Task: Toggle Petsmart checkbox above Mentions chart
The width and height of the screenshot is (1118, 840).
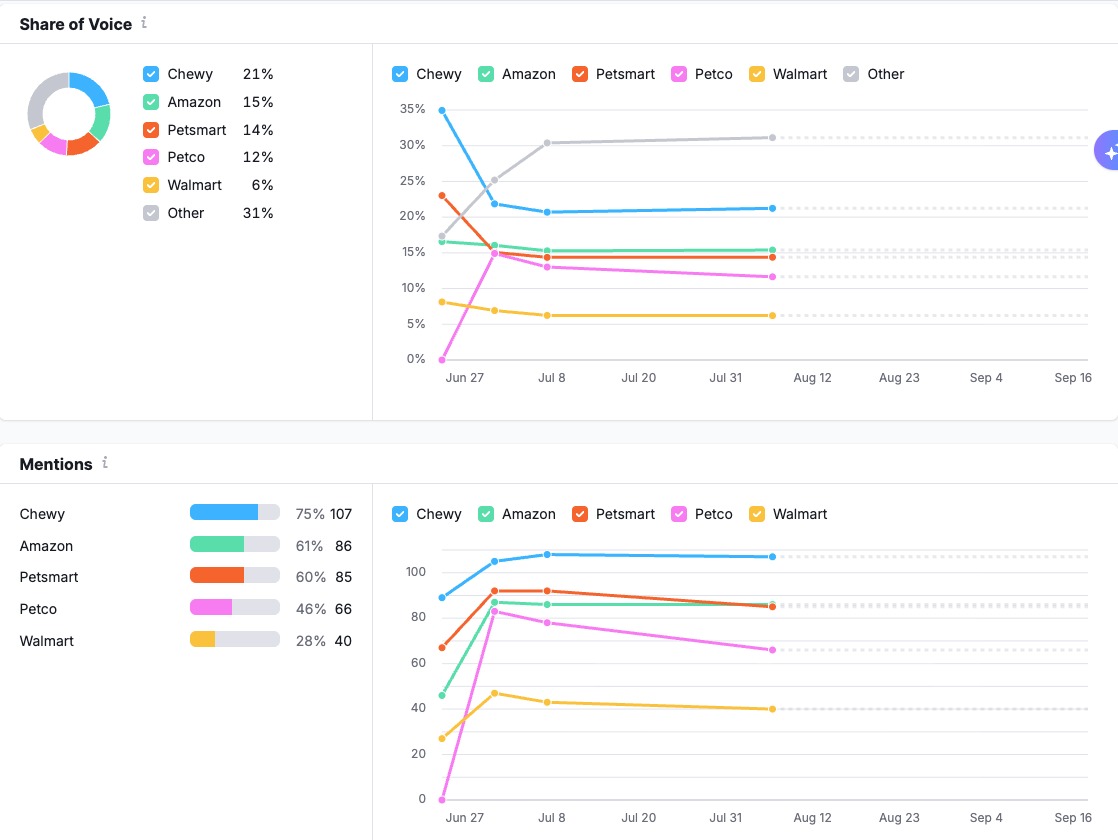Action: [x=580, y=514]
